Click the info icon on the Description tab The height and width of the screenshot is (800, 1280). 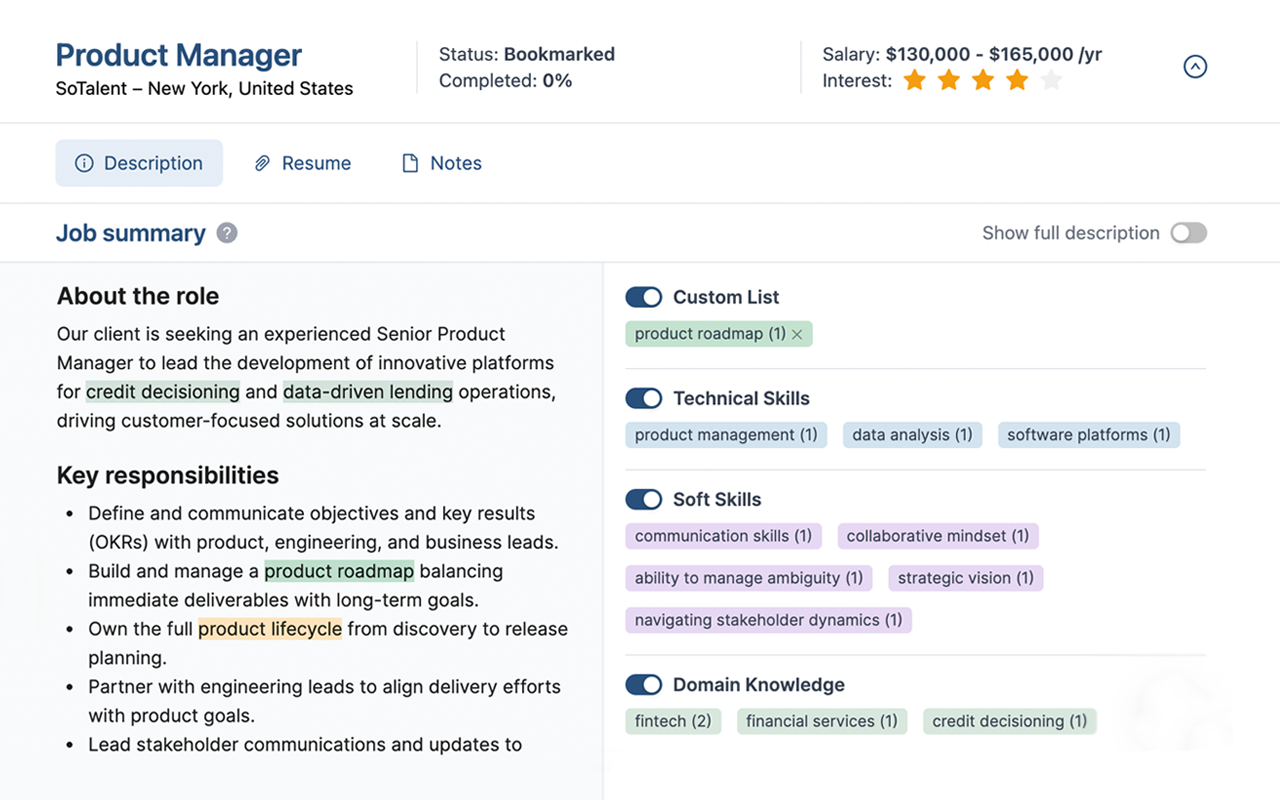pos(83,163)
